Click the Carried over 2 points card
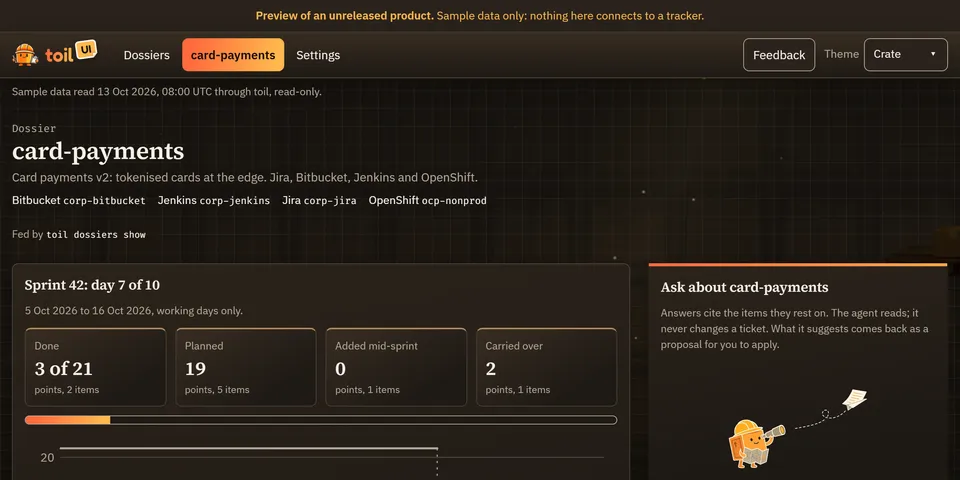The image size is (960, 480). point(547,367)
